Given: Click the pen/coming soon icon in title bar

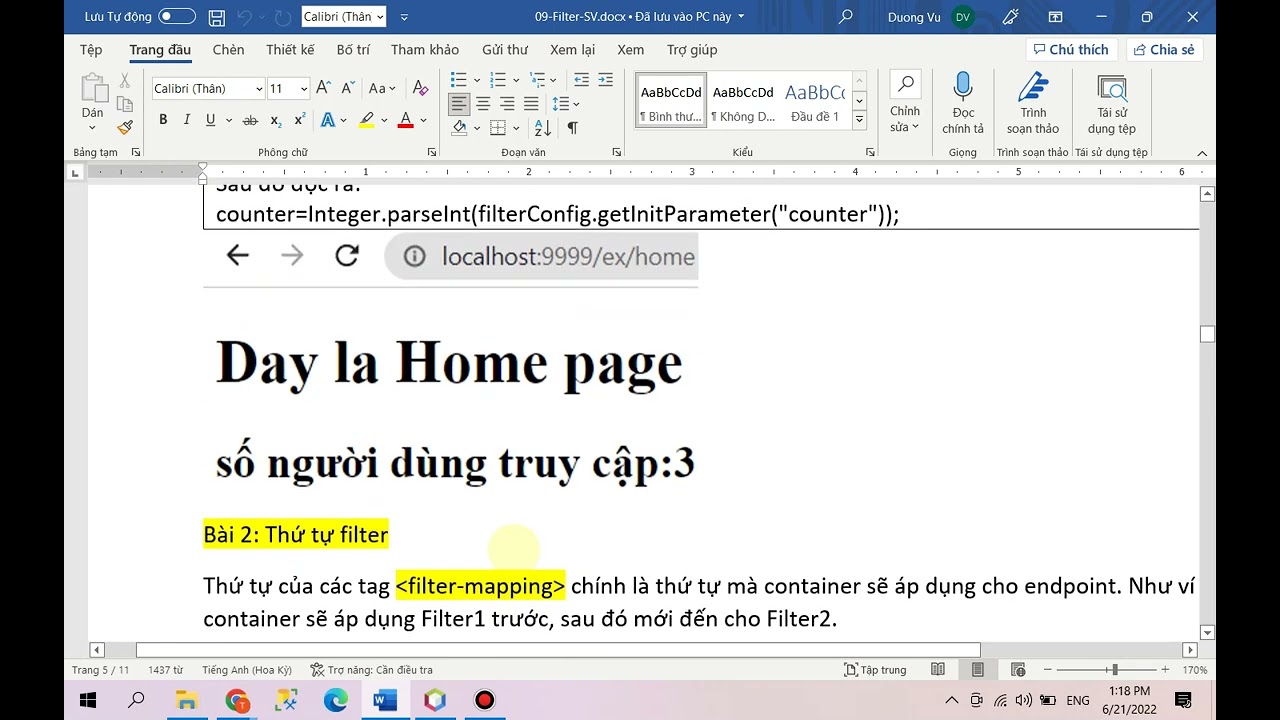Looking at the screenshot, I should (1011, 17).
